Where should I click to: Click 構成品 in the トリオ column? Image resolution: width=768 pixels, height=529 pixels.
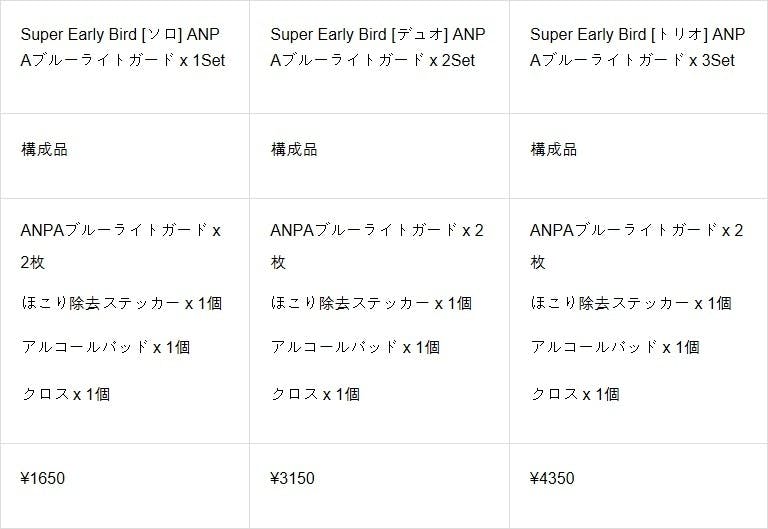click(554, 150)
